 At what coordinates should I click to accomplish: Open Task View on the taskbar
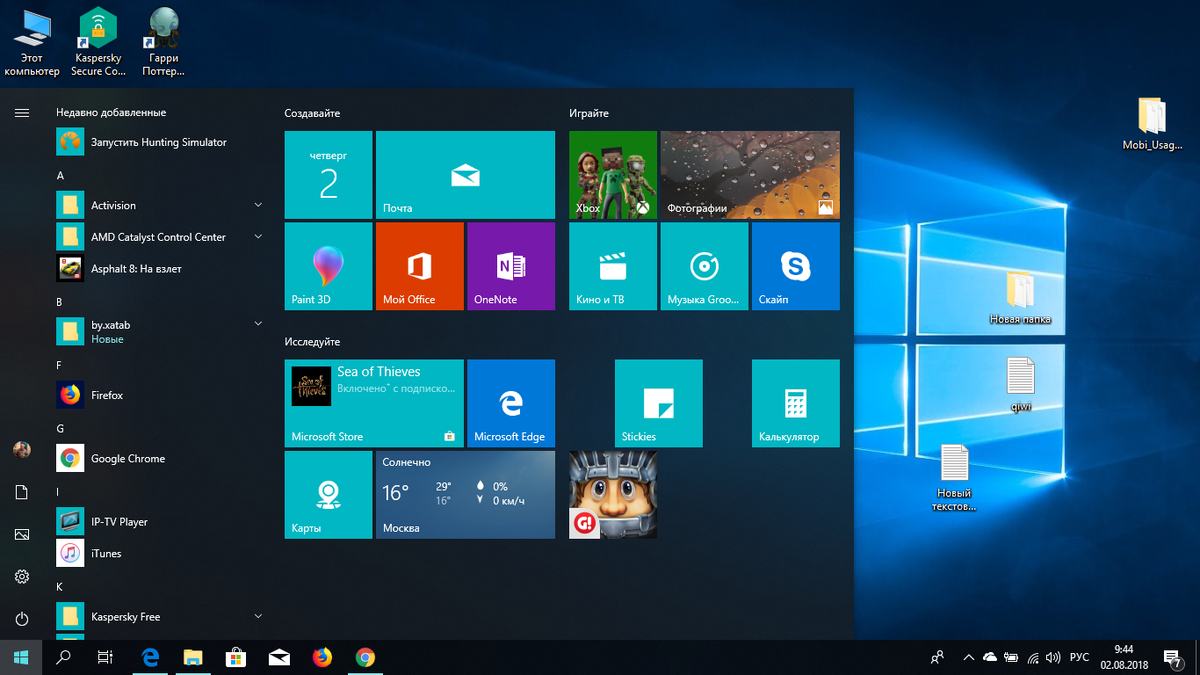click(105, 657)
